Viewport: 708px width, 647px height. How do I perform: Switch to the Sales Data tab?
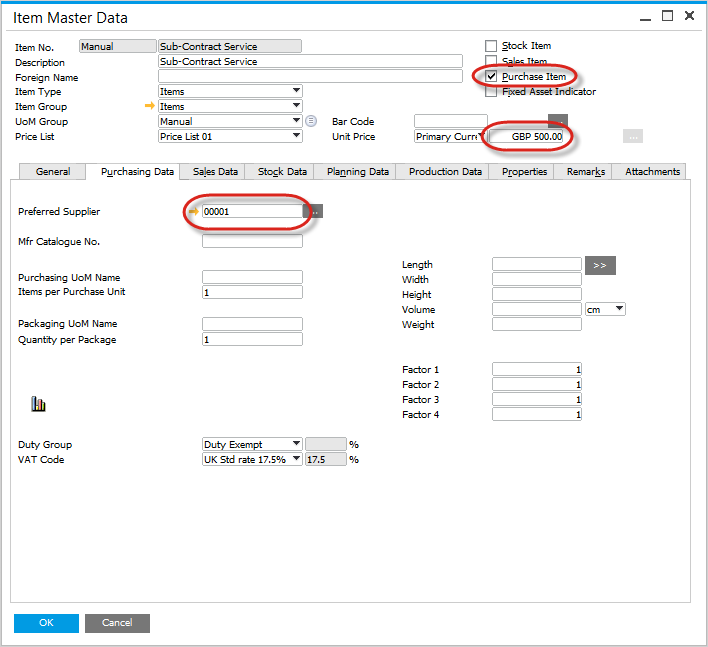[x=215, y=172]
